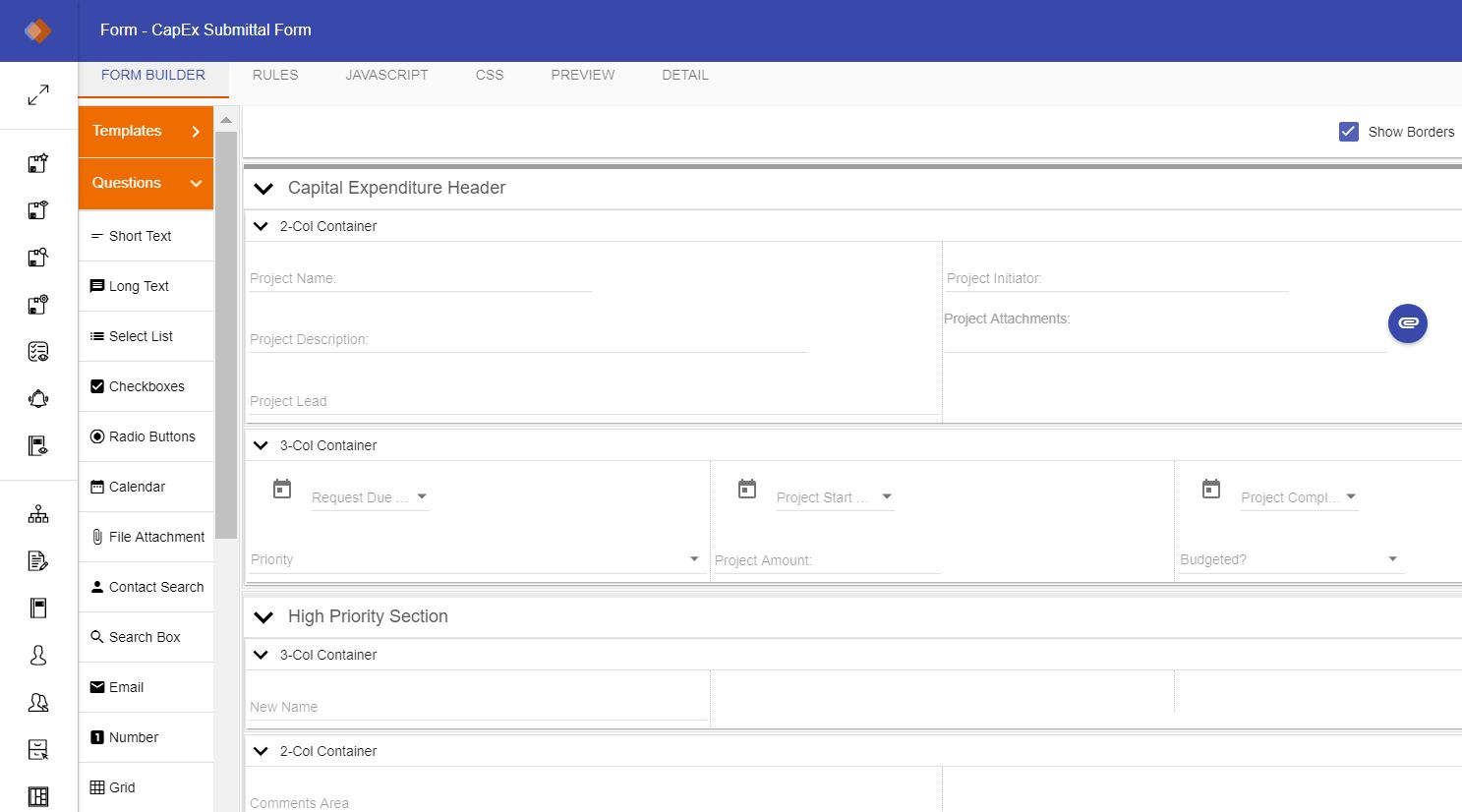
Task: Click the checklist with eye icon in sidebar
Action: pos(38,352)
